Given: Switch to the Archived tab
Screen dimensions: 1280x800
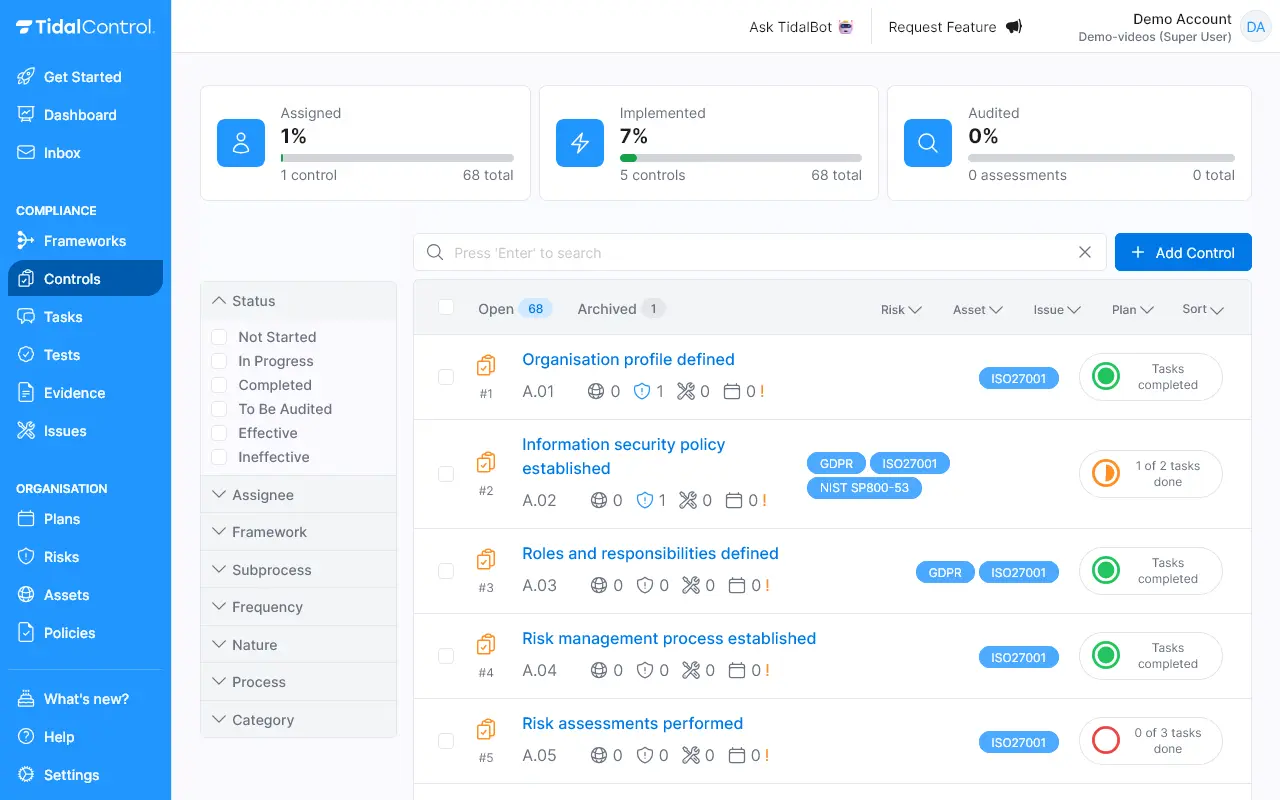Looking at the screenshot, I should pyautogui.click(x=621, y=309).
